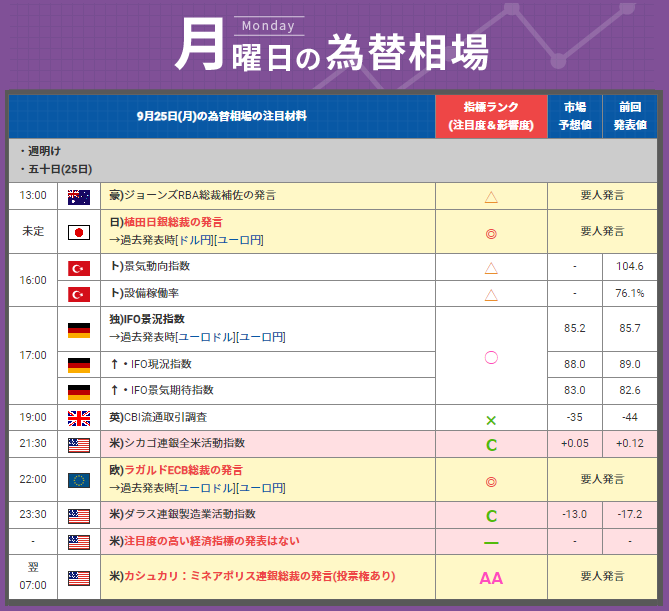The image size is (669, 611).
Task: Open ユーロドル link under IFO景況指数
Action: click(x=206, y=337)
